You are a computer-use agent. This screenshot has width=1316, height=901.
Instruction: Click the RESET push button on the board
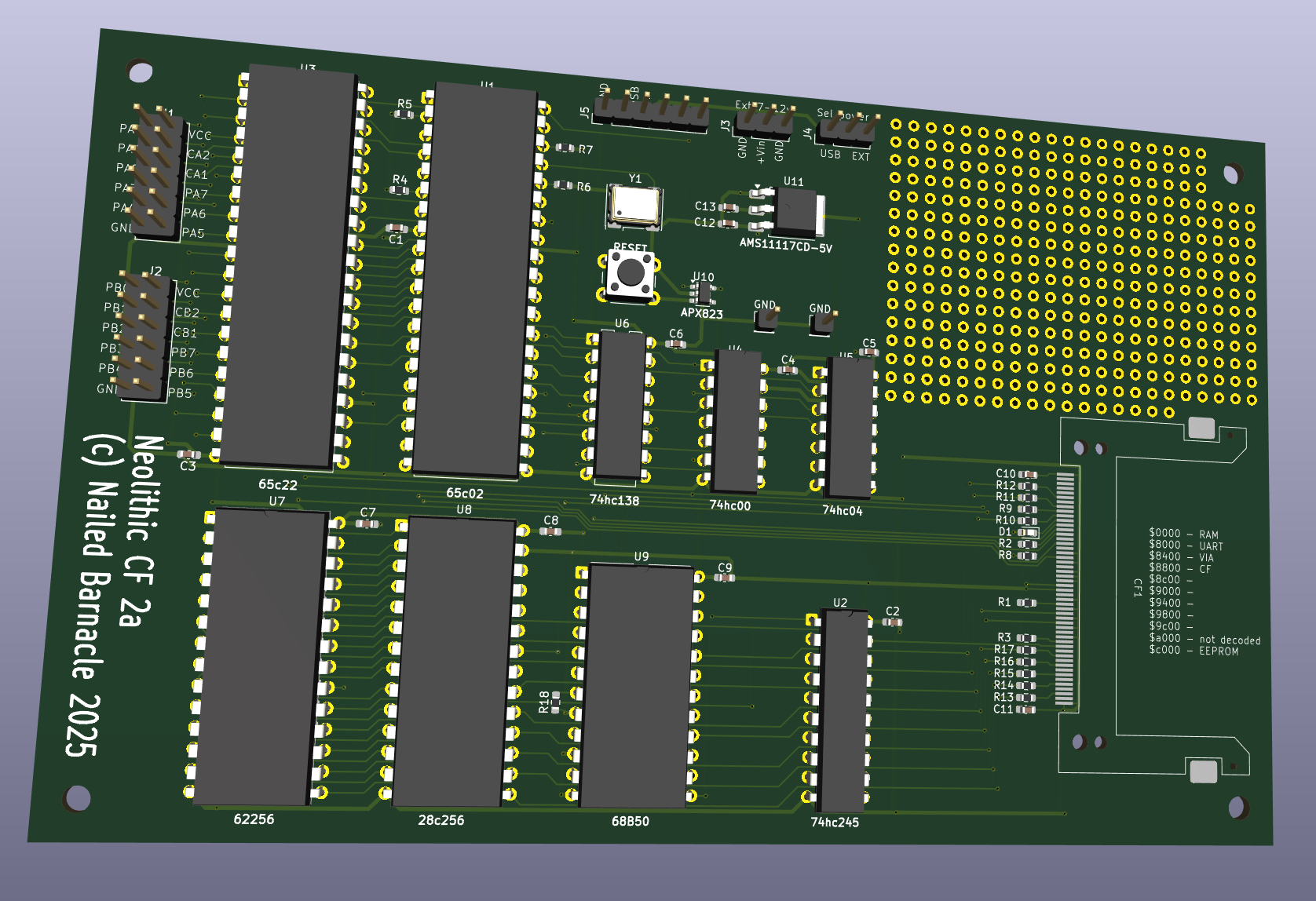[630, 273]
